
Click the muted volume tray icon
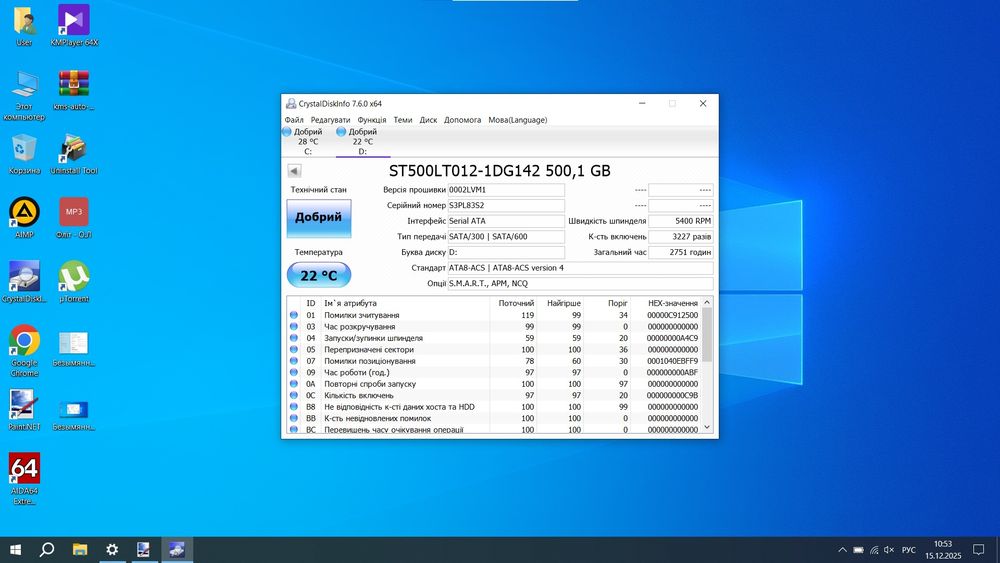889,550
